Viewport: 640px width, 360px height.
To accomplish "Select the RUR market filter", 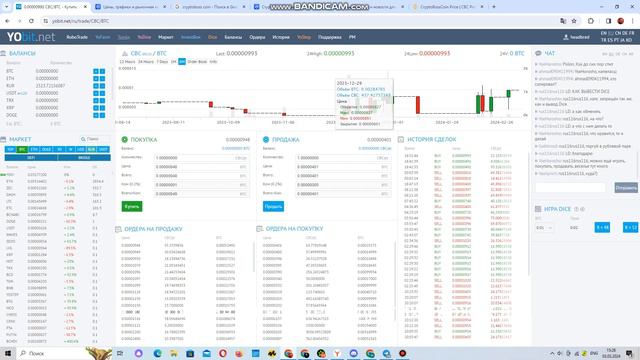I will [91, 149].
